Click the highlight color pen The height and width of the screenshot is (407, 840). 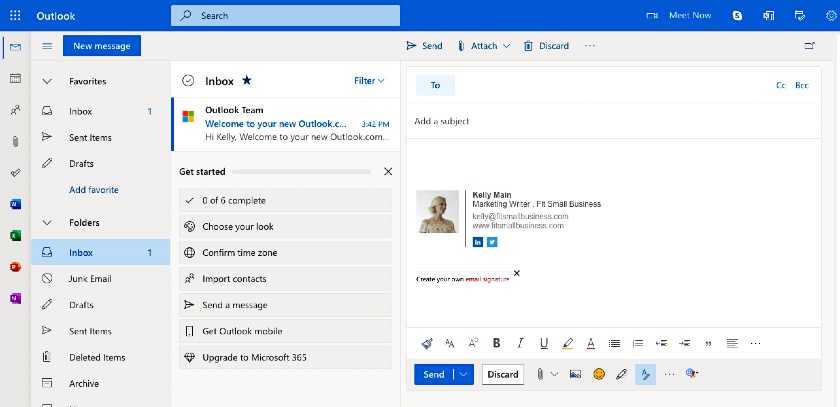click(x=567, y=344)
